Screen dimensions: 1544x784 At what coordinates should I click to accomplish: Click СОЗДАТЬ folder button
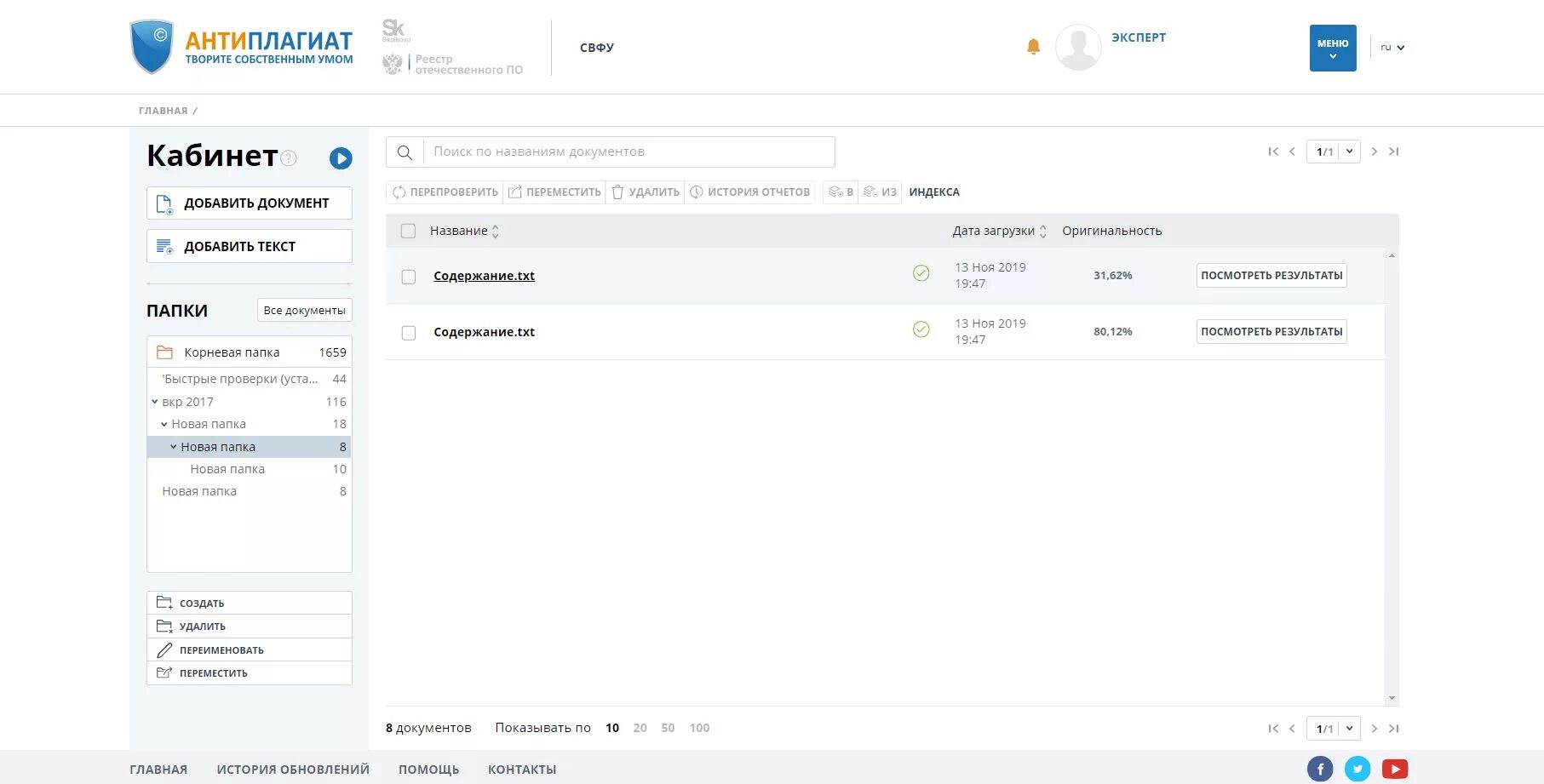point(250,603)
